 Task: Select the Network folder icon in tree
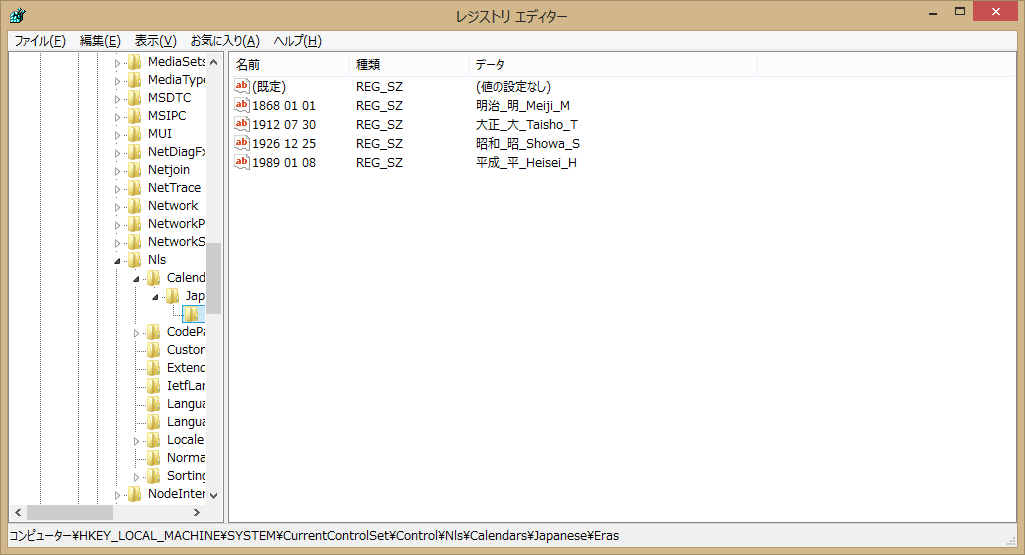(135, 206)
